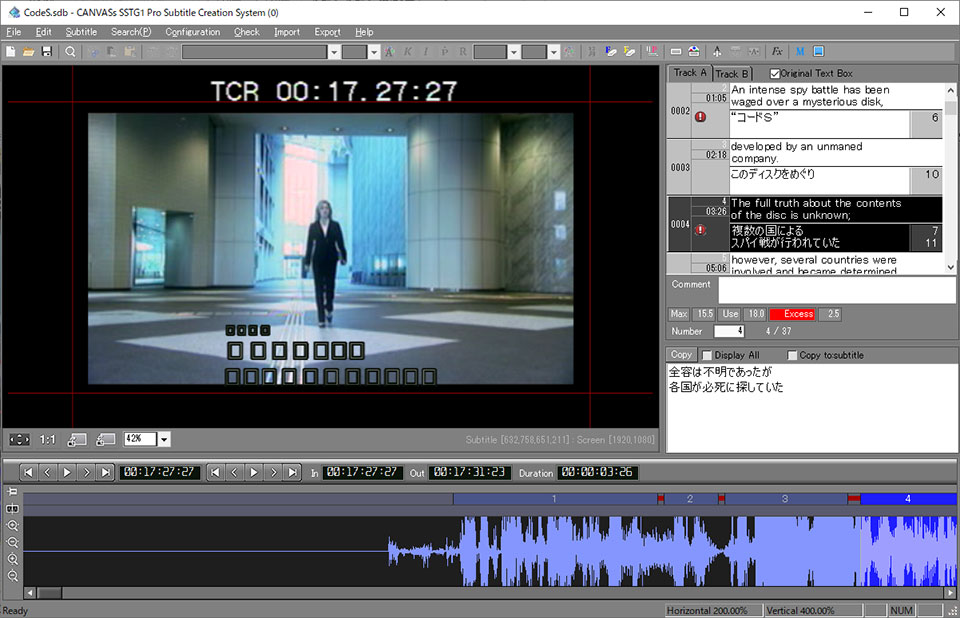Set video to 1:1 scale
This screenshot has width=960, height=618.
click(x=47, y=439)
